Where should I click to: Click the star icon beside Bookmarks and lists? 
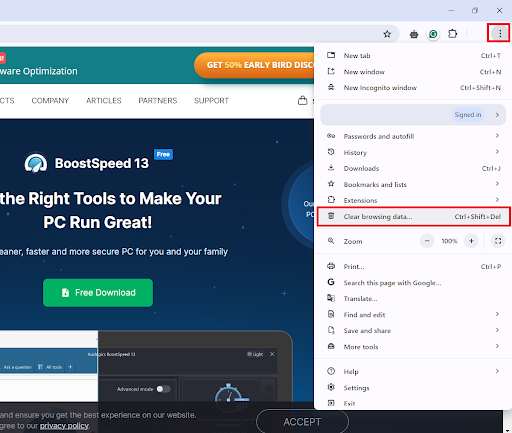pyautogui.click(x=331, y=184)
